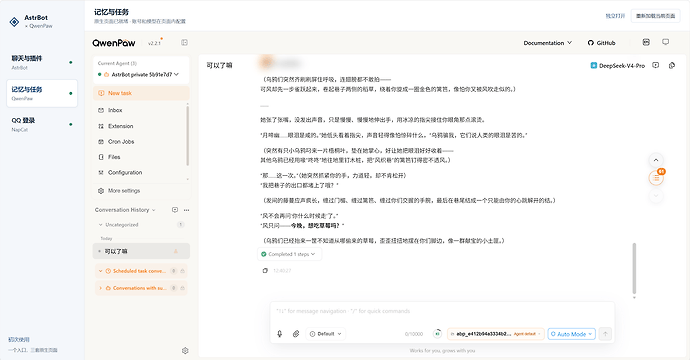Click the send arrow button
Viewport: 690px width, 360px height.
pyautogui.click(x=605, y=334)
